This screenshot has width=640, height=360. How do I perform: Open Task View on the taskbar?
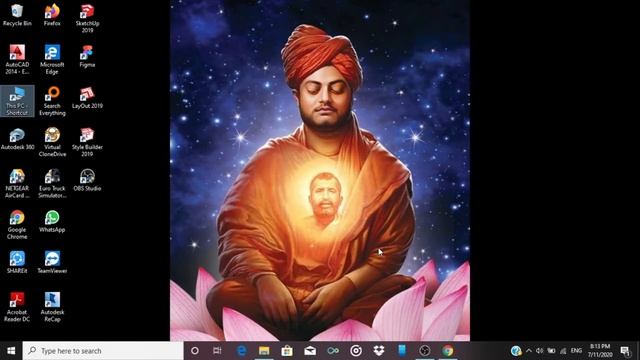[217, 351]
